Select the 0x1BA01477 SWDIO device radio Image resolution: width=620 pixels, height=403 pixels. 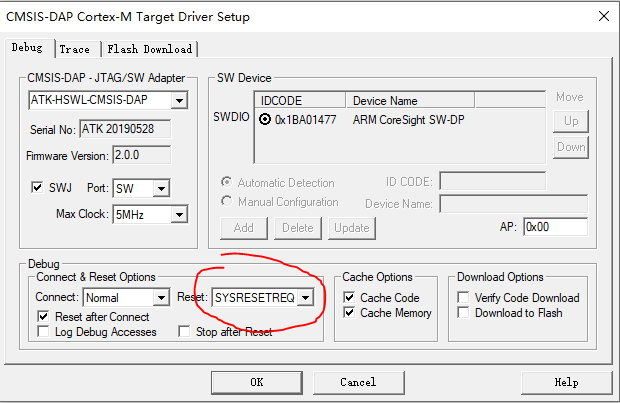coord(265,119)
